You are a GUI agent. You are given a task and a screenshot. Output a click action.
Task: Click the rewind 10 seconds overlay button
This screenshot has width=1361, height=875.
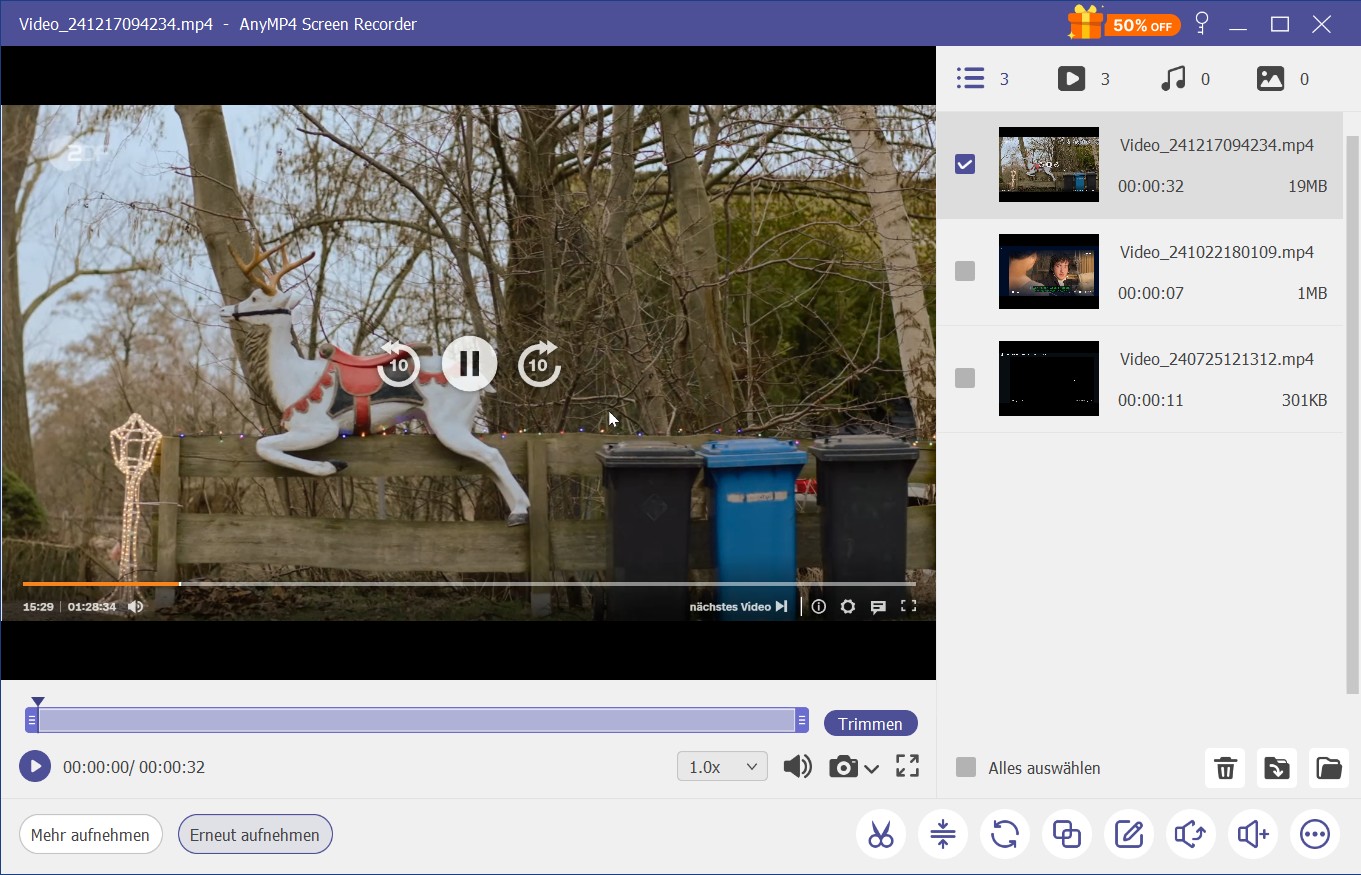[398, 364]
